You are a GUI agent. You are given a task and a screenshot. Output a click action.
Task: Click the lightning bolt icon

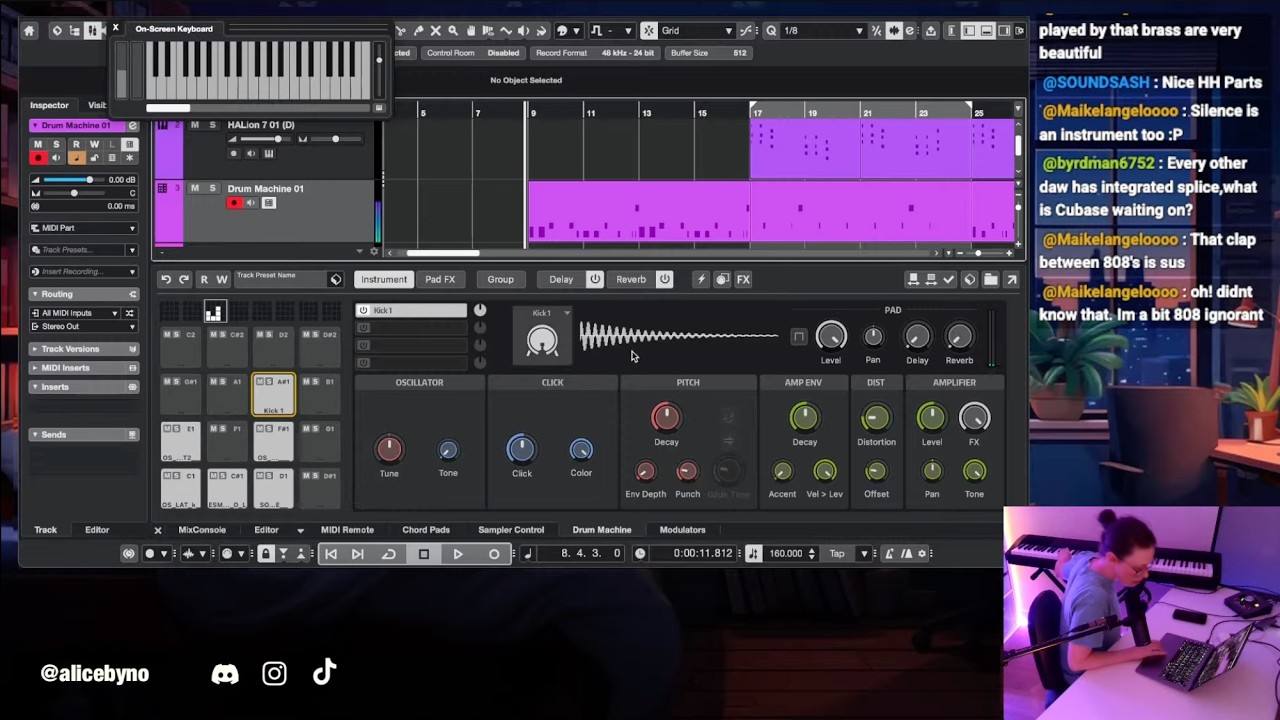[701, 280]
